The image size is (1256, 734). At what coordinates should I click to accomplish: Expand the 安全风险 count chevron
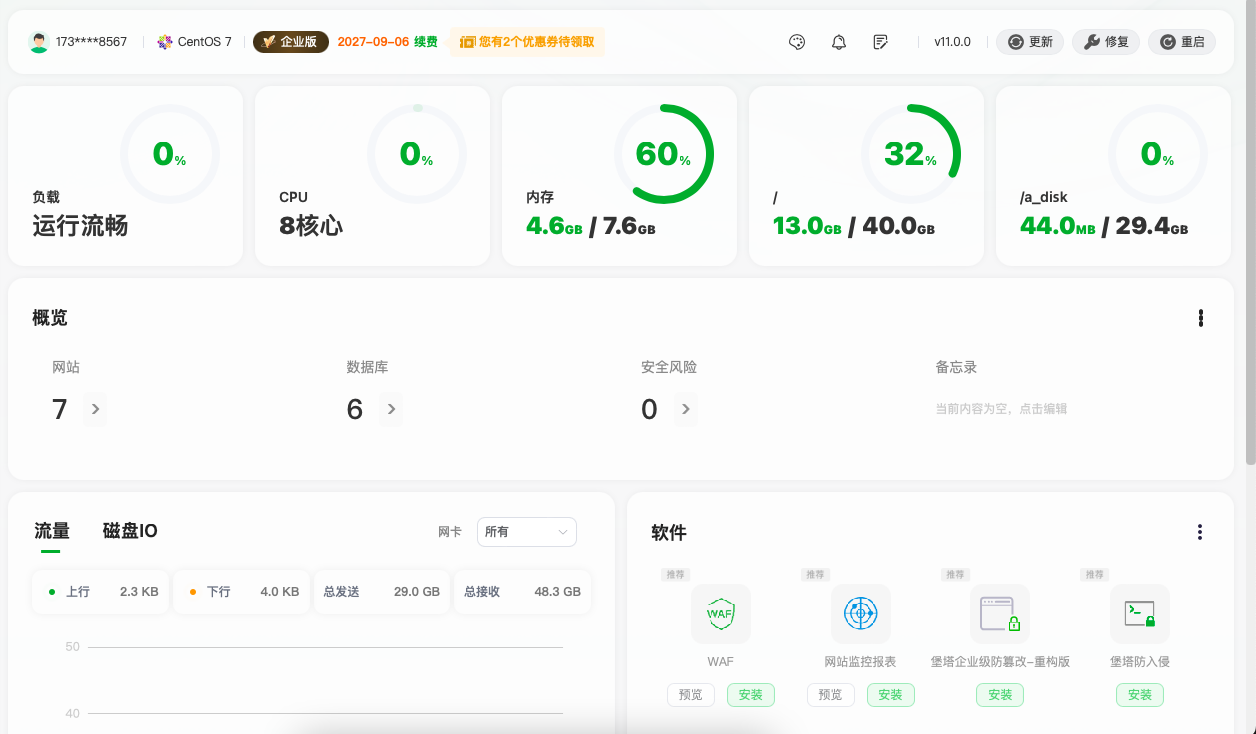pyautogui.click(x=685, y=409)
